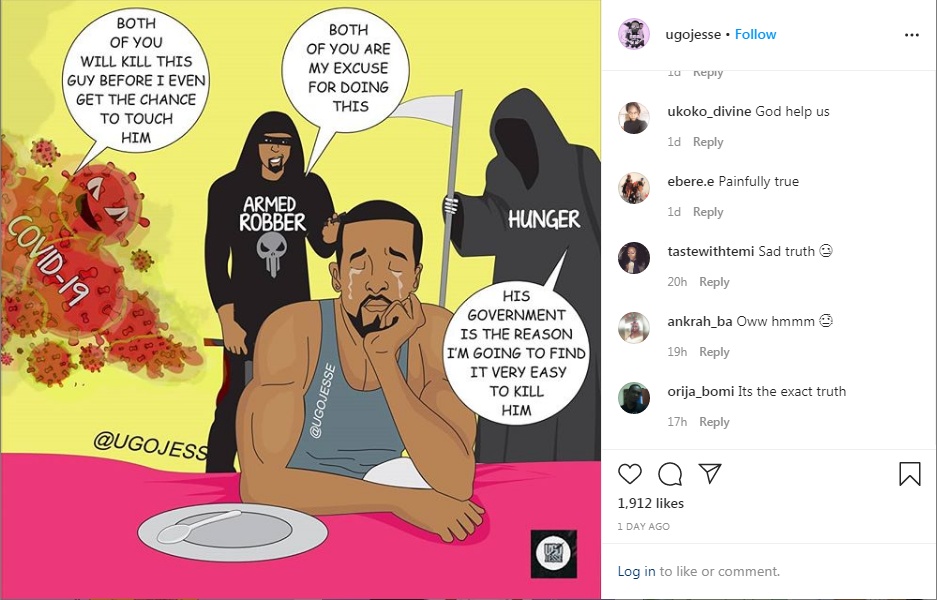View ukoko_divine's profile avatar
Image resolution: width=937 pixels, height=600 pixels.
[x=633, y=118]
